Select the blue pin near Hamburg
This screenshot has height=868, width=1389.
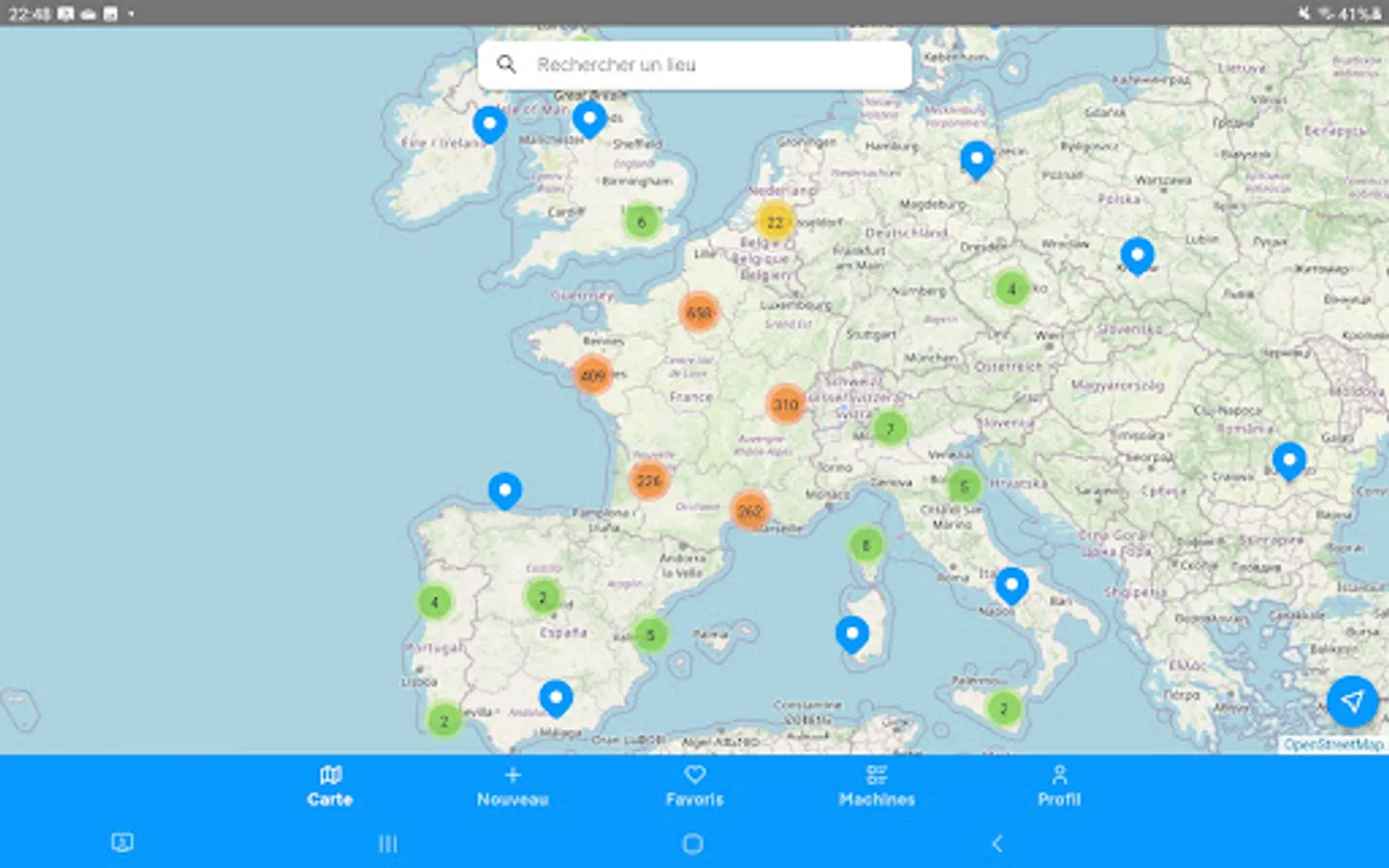click(977, 157)
